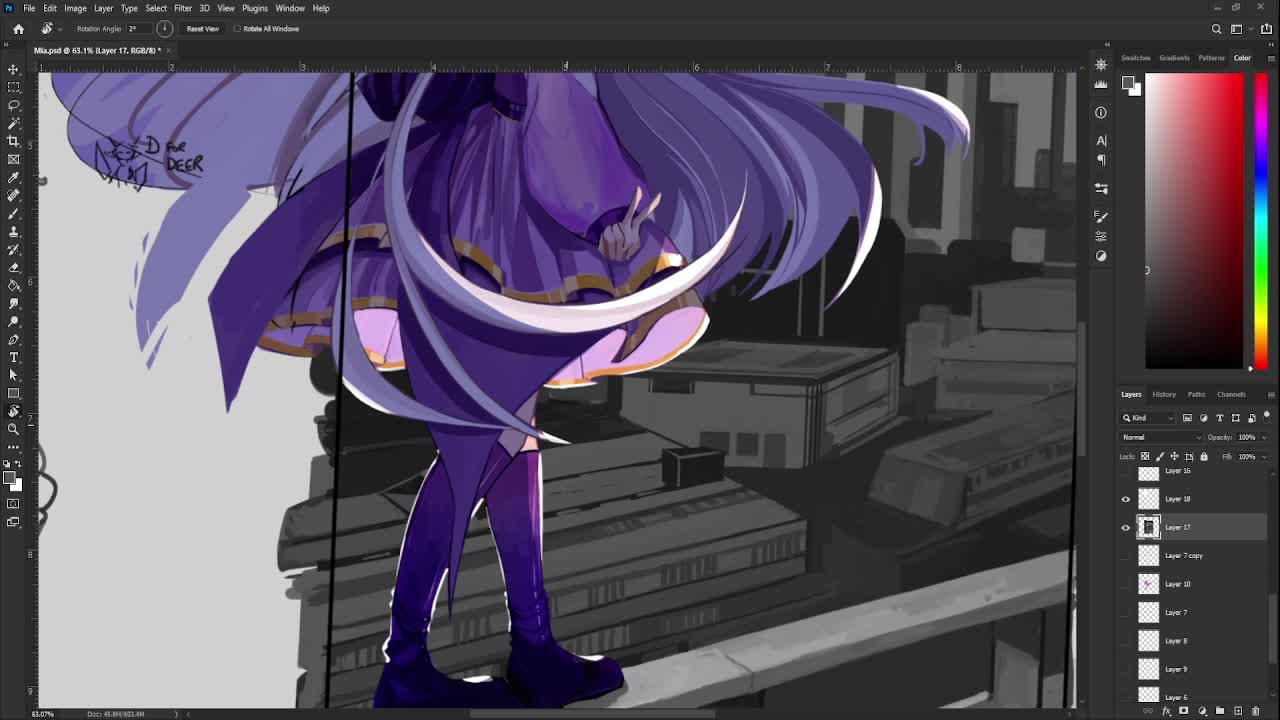
Task: Click the Home icon in options bar
Action: tap(18, 29)
